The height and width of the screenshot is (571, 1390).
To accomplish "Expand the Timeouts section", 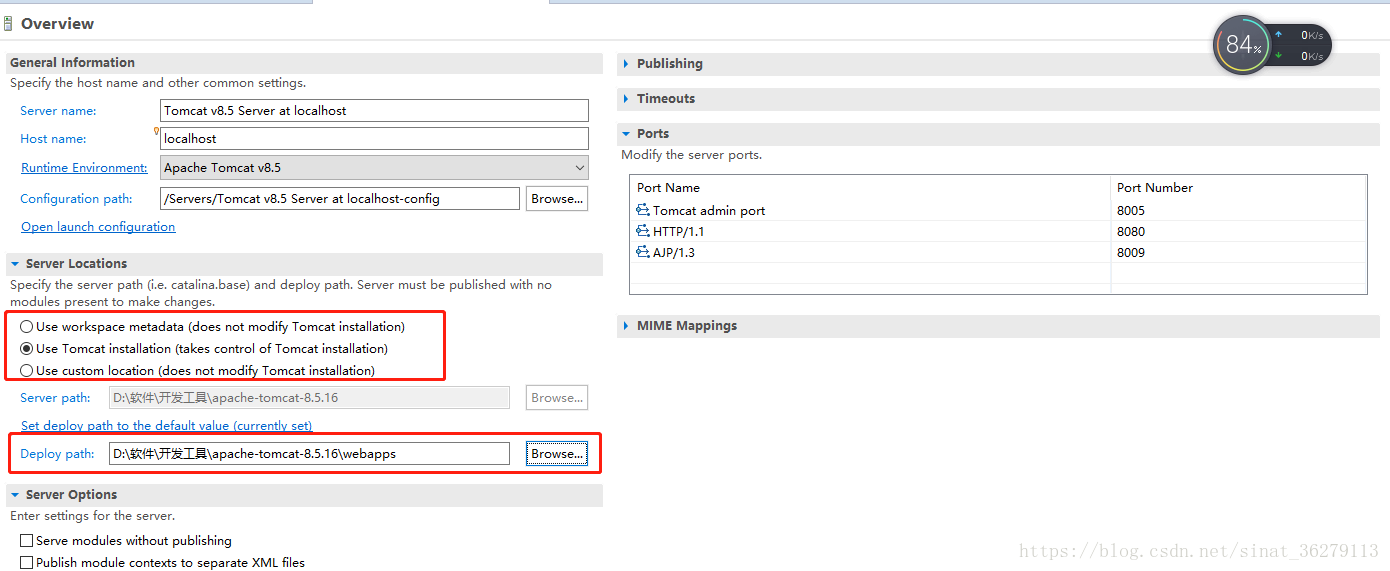I will click(x=626, y=99).
